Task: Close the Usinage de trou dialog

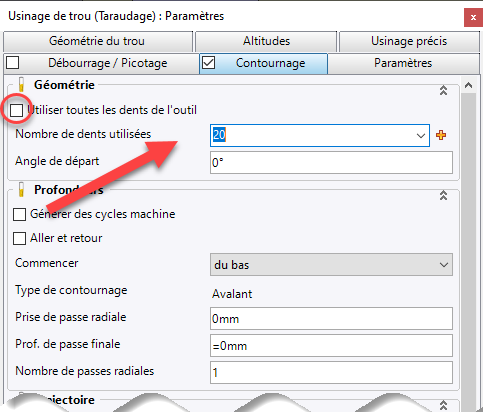Action: click(x=473, y=18)
